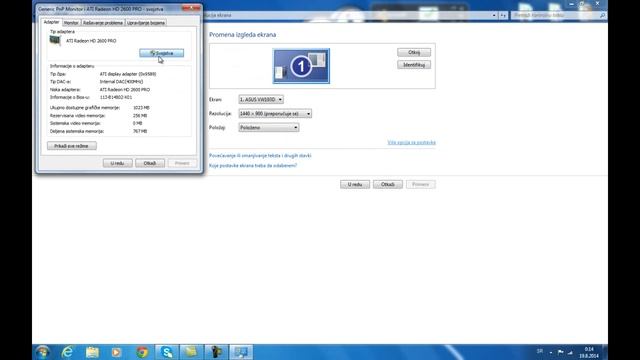Open the Svojstva button in adapter dialog
The height and width of the screenshot is (360, 640).
162,53
